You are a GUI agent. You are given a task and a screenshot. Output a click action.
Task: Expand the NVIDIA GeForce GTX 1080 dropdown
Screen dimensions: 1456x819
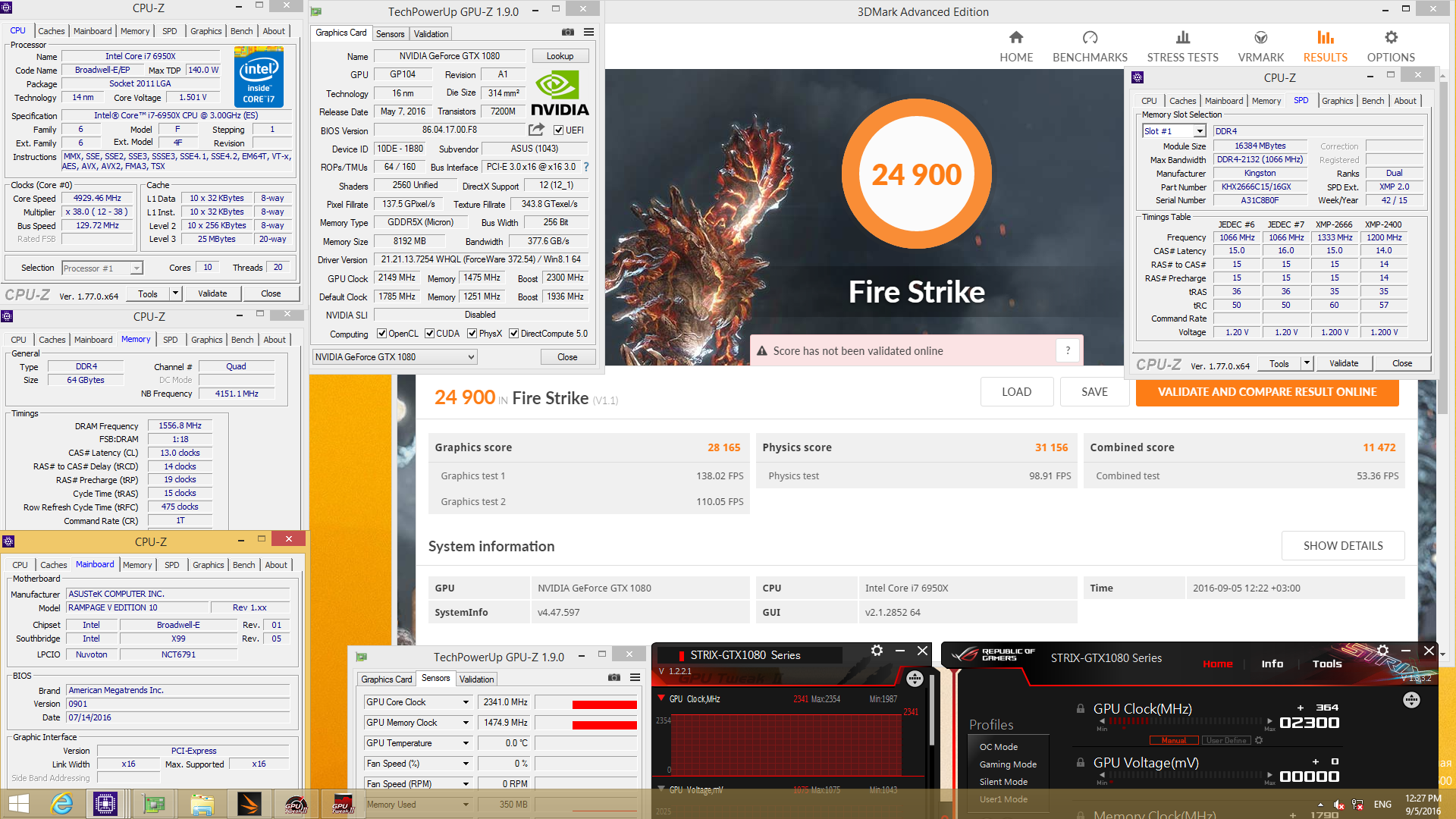click(x=470, y=357)
